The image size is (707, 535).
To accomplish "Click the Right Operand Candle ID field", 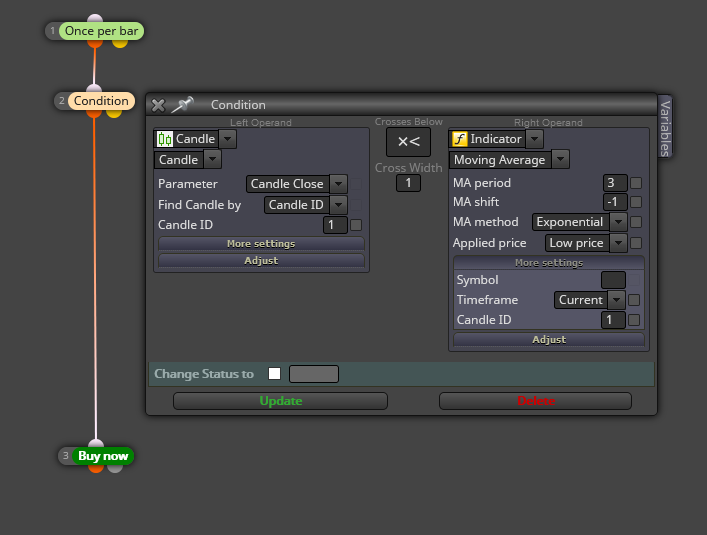I will click(x=613, y=320).
